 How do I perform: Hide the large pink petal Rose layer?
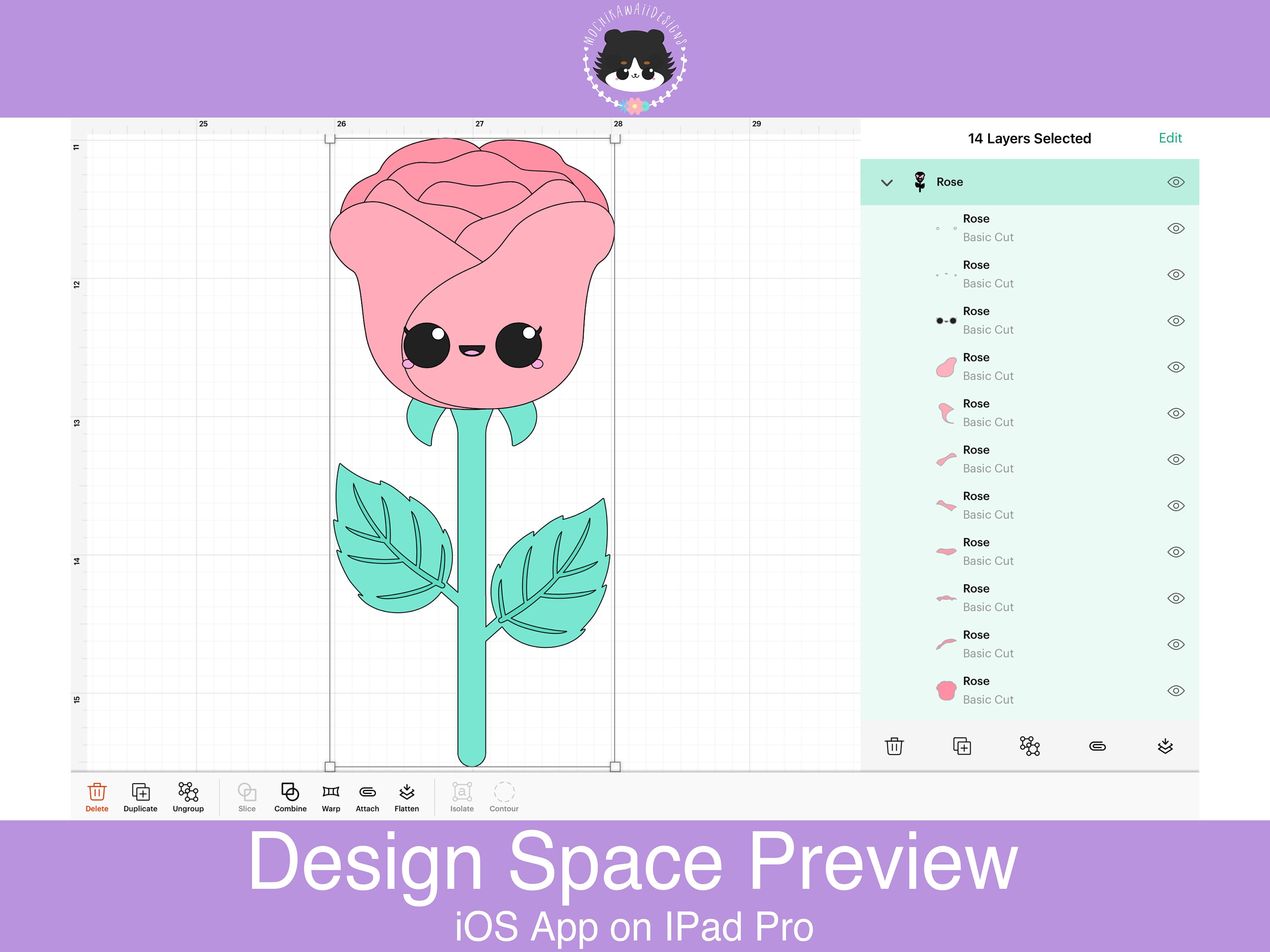(x=1176, y=367)
